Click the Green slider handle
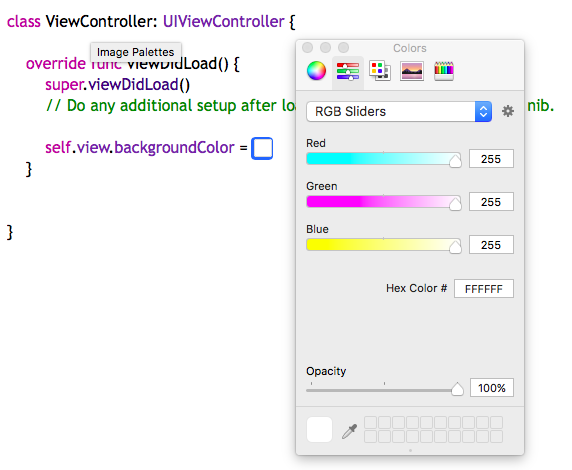This screenshot has width=572, height=470. [455, 203]
